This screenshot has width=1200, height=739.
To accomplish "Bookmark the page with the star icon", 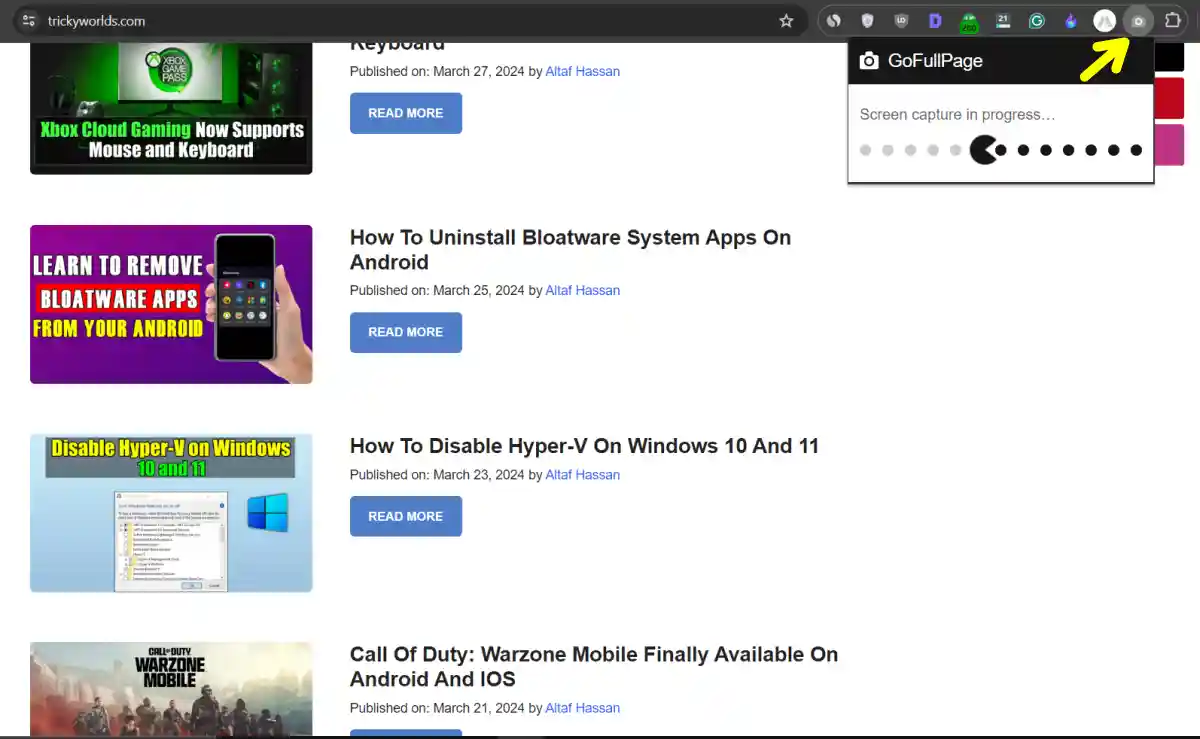I will (x=786, y=20).
